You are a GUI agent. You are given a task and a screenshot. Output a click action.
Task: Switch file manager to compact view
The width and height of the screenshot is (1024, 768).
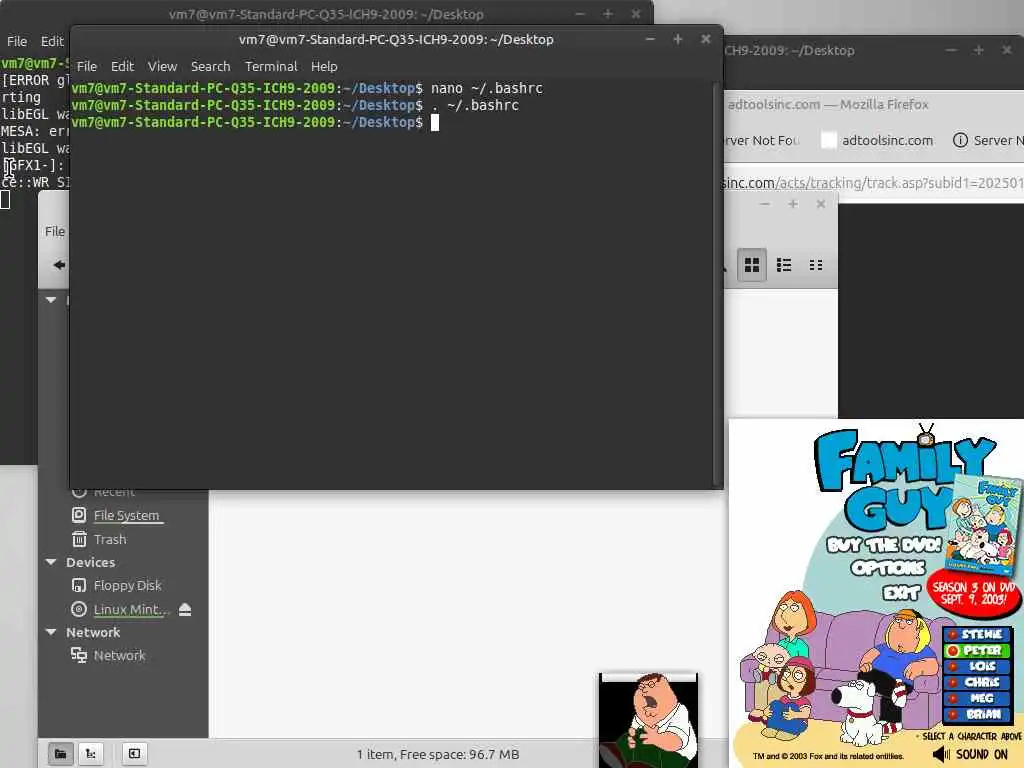coord(816,264)
